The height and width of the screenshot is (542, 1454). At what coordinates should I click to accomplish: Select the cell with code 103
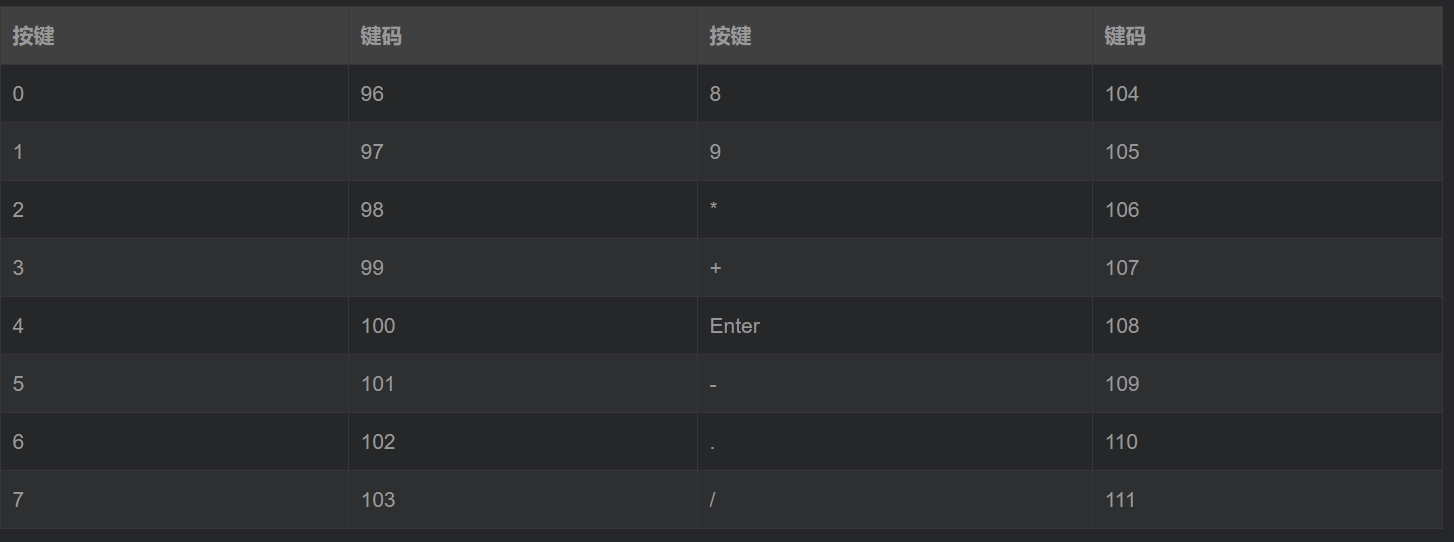tap(523, 500)
